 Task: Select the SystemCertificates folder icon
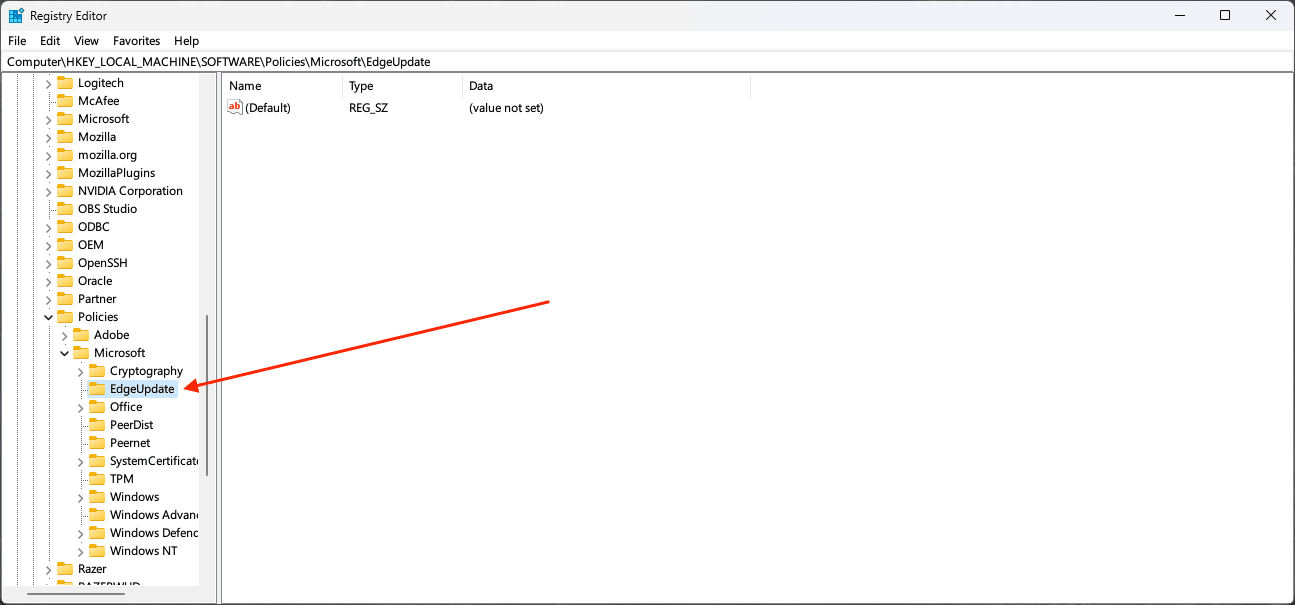(97, 461)
